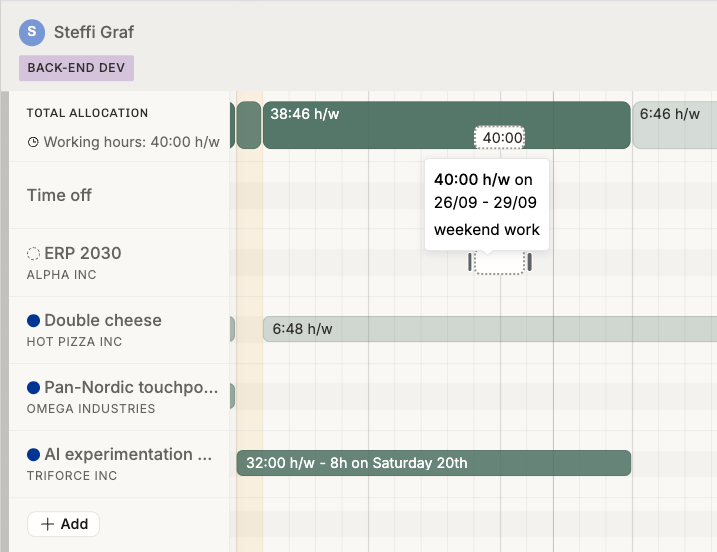
Task: Click the dotted new allocation box in the ERP 2030 row
Action: pos(499,263)
